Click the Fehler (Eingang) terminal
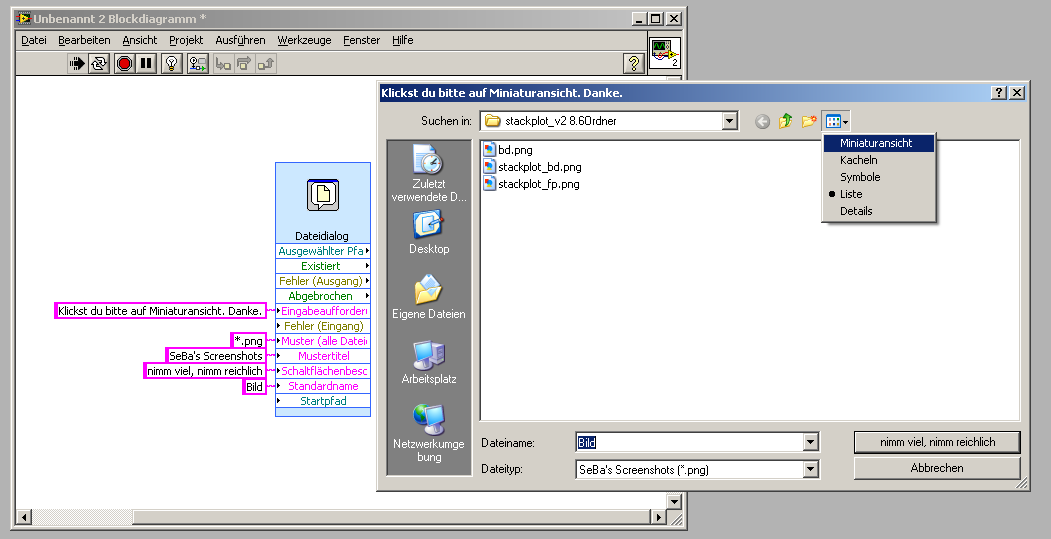This screenshot has width=1051, height=539. click(x=322, y=326)
